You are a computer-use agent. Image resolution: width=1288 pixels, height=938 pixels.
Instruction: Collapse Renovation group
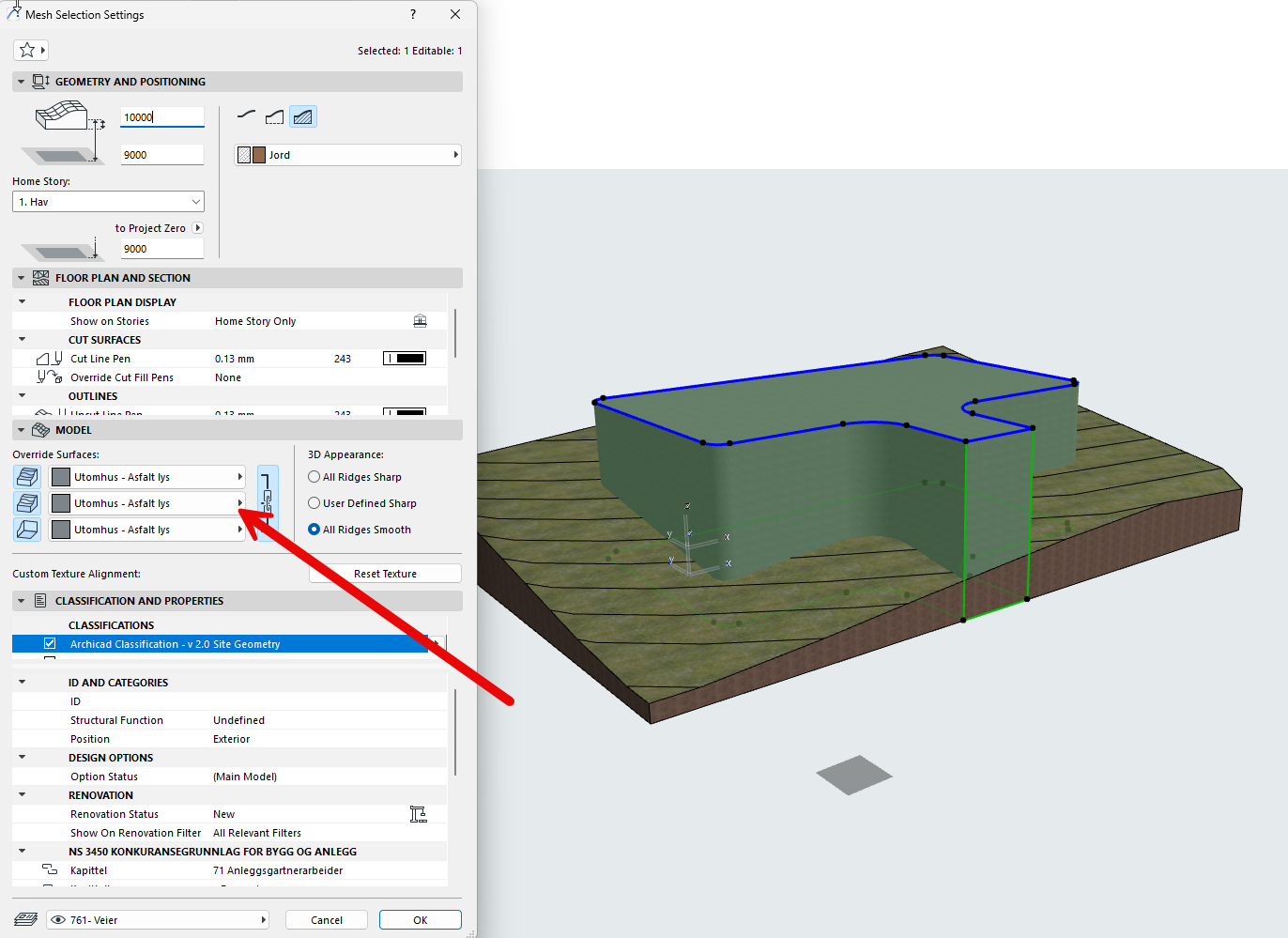22,795
